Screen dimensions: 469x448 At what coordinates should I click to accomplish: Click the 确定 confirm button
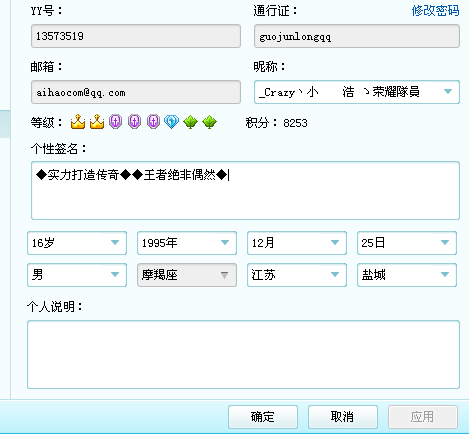pyautogui.click(x=263, y=417)
